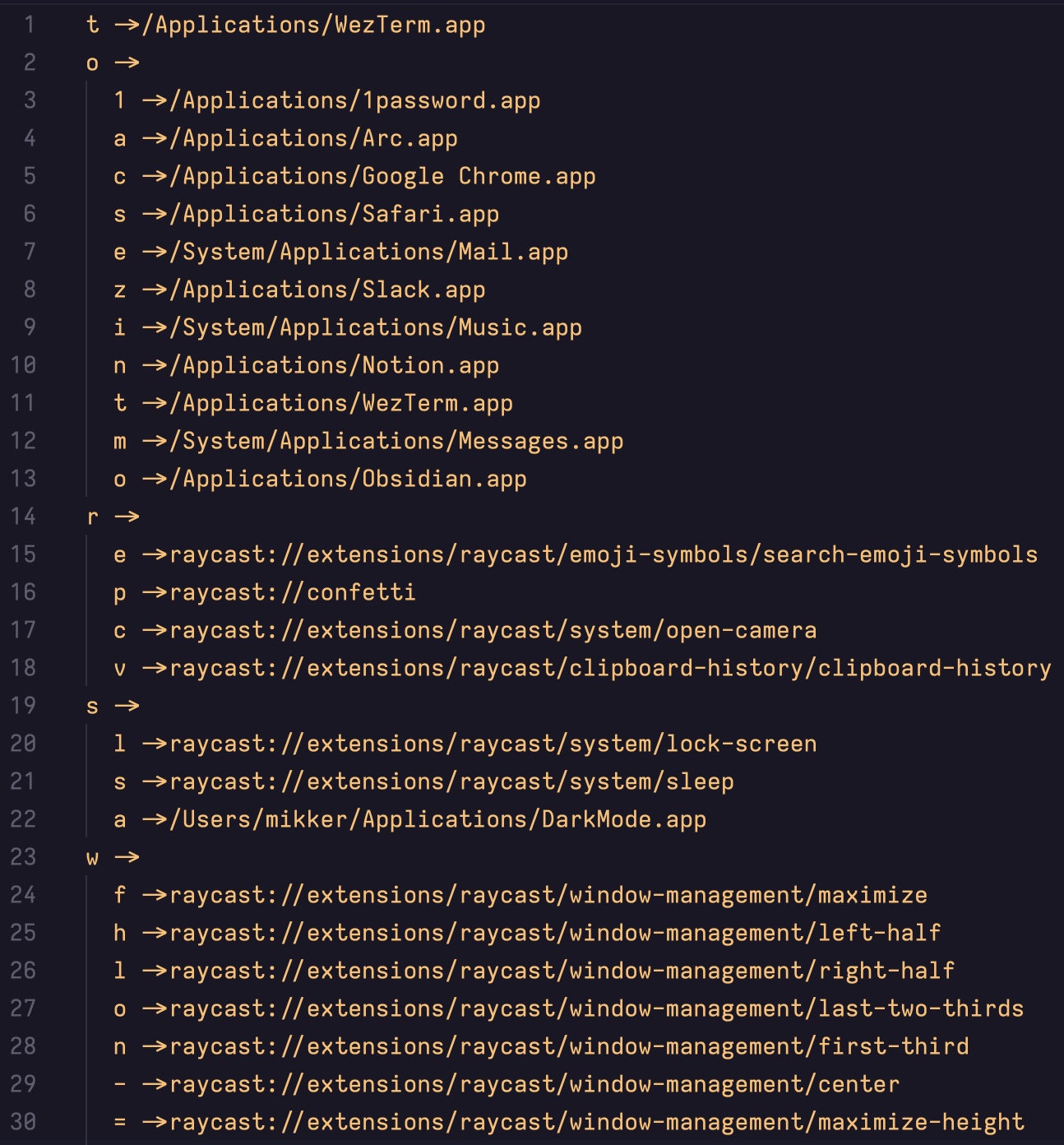Viewport: 1064px width, 1145px height.
Task: Click line number 15 in the gutter
Action: coord(23,554)
